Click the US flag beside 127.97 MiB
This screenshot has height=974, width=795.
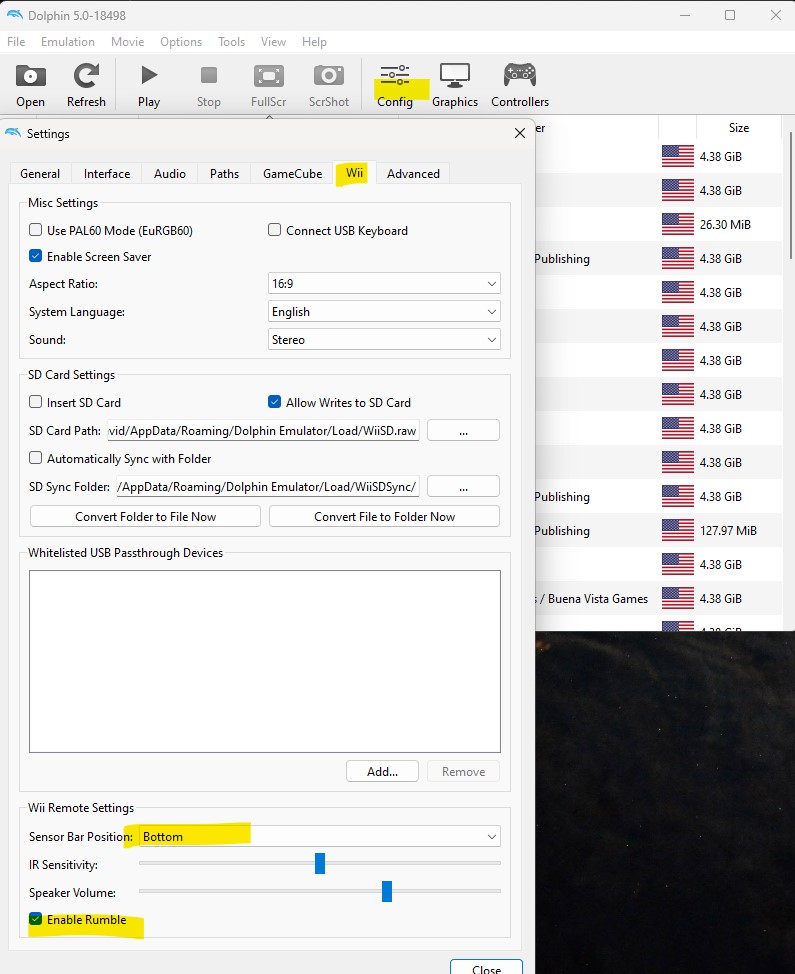pyautogui.click(x=678, y=530)
